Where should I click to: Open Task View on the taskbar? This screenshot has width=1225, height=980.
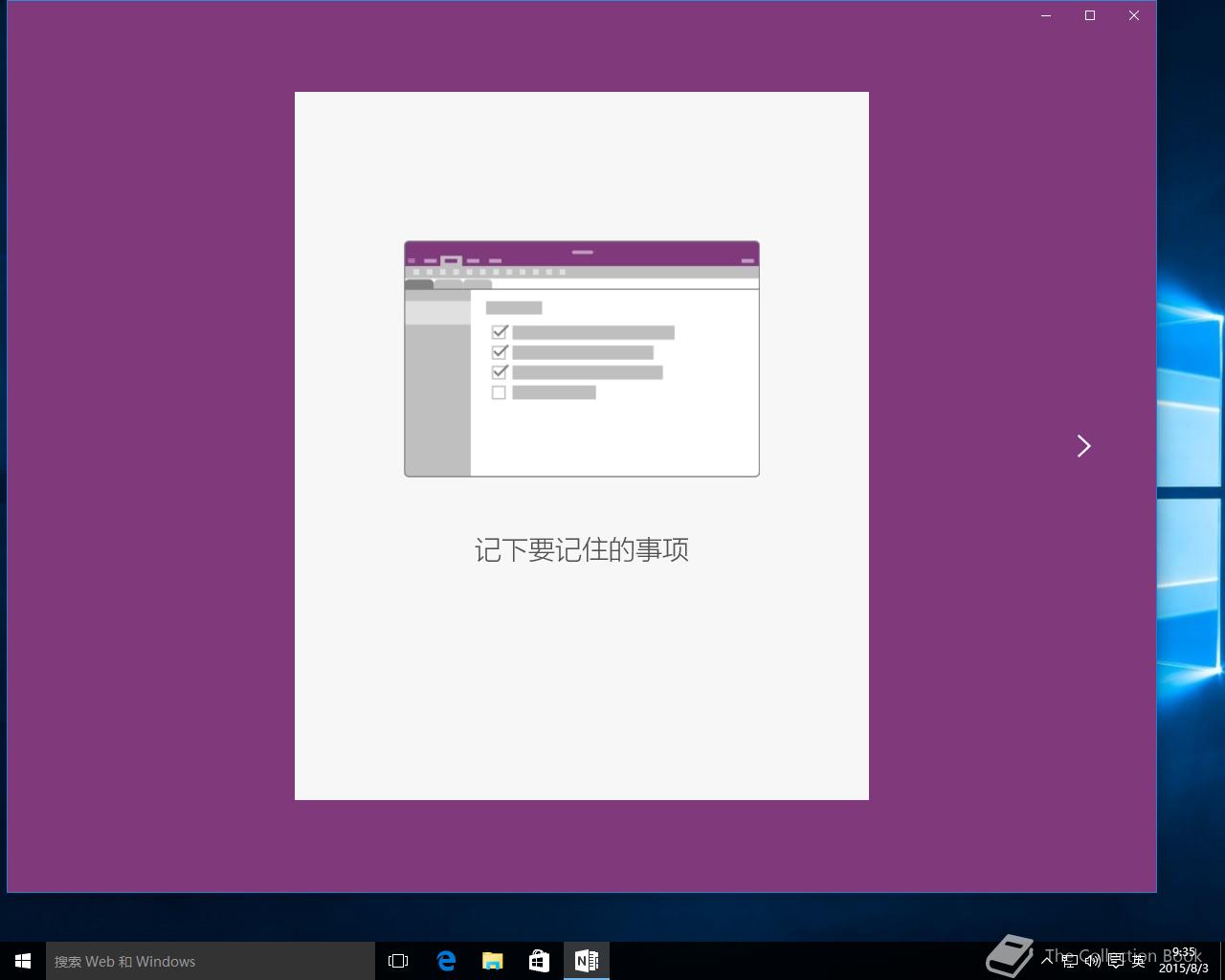coord(398,961)
